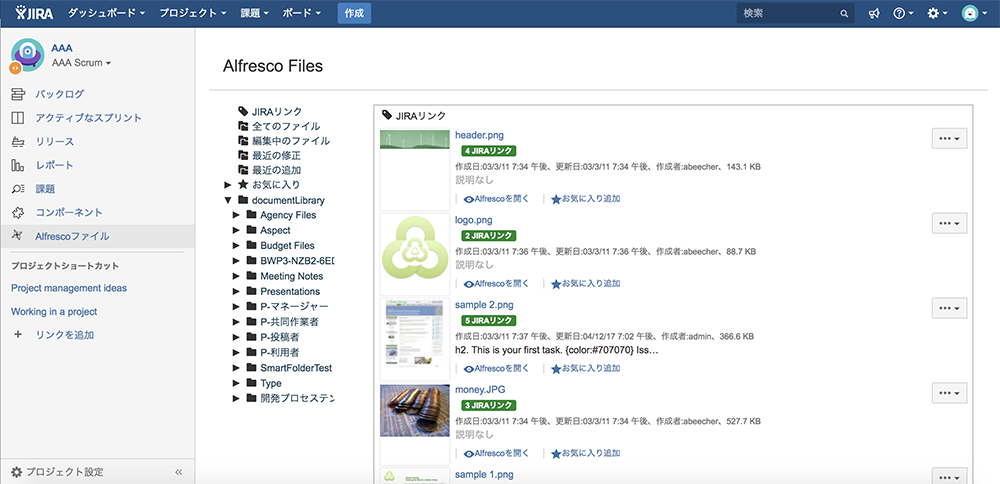Open the ダッシュボード menu
Screen dimensions: 1000x484
point(107,13)
